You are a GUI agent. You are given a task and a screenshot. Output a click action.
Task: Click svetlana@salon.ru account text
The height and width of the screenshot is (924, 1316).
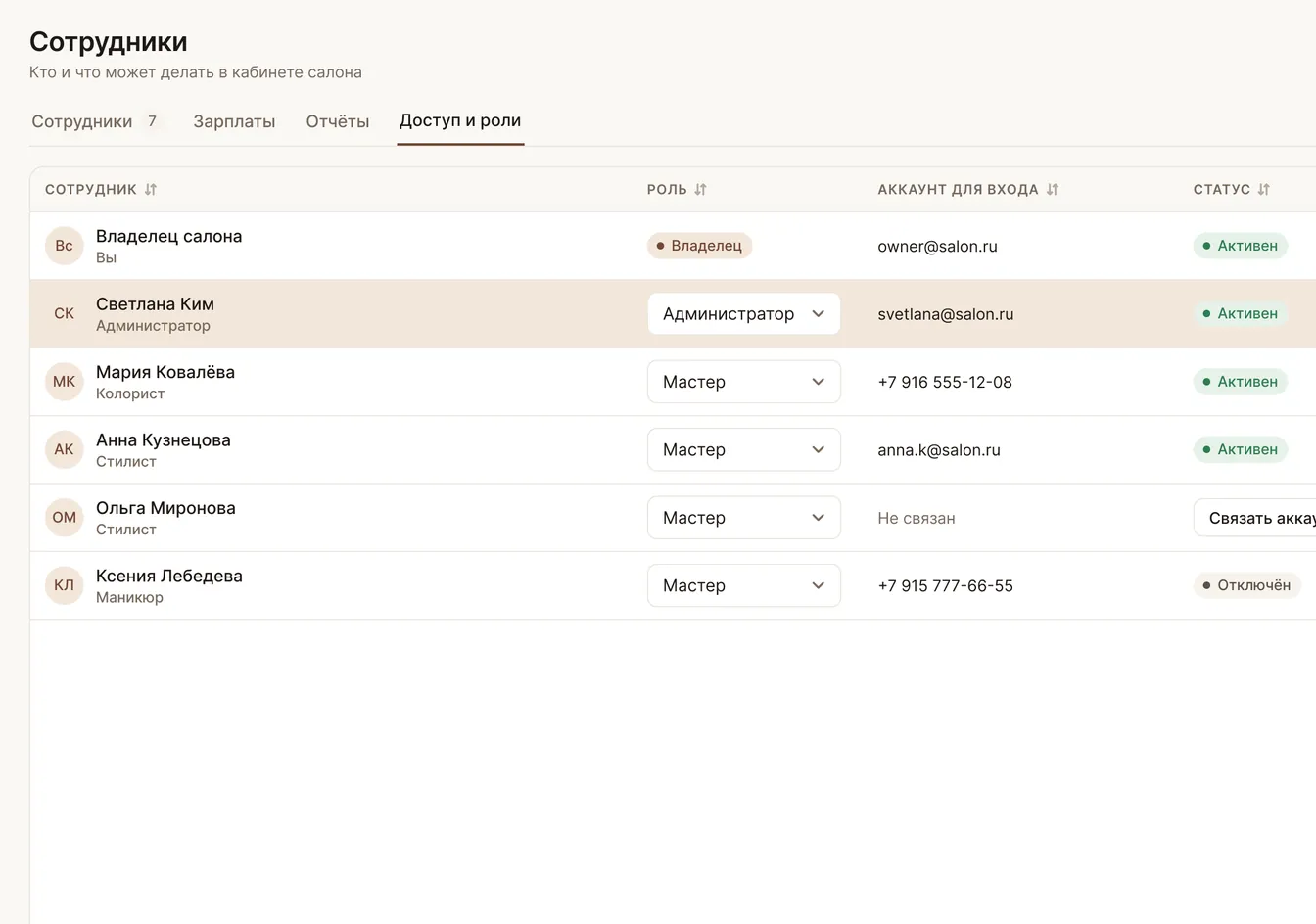[x=946, y=314]
